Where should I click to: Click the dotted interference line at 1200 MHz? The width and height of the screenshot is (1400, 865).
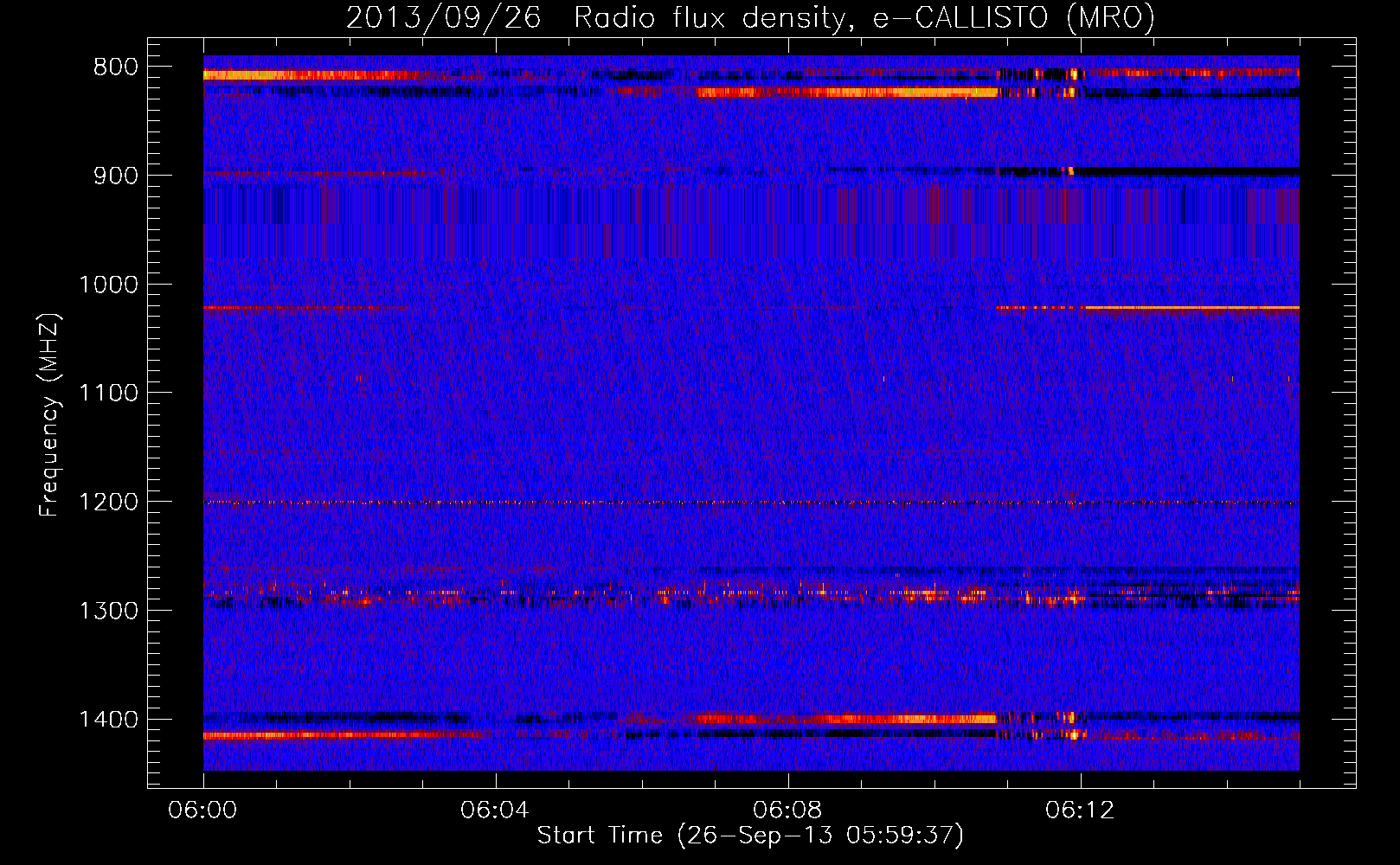751,503
